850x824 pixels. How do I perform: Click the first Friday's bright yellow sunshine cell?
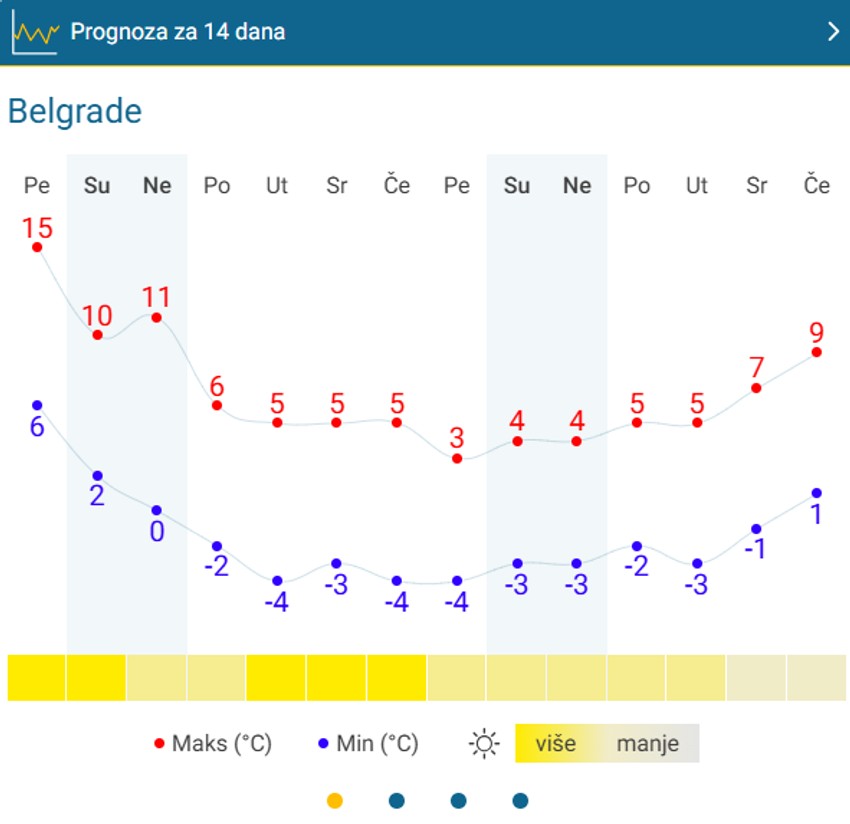coord(37,678)
